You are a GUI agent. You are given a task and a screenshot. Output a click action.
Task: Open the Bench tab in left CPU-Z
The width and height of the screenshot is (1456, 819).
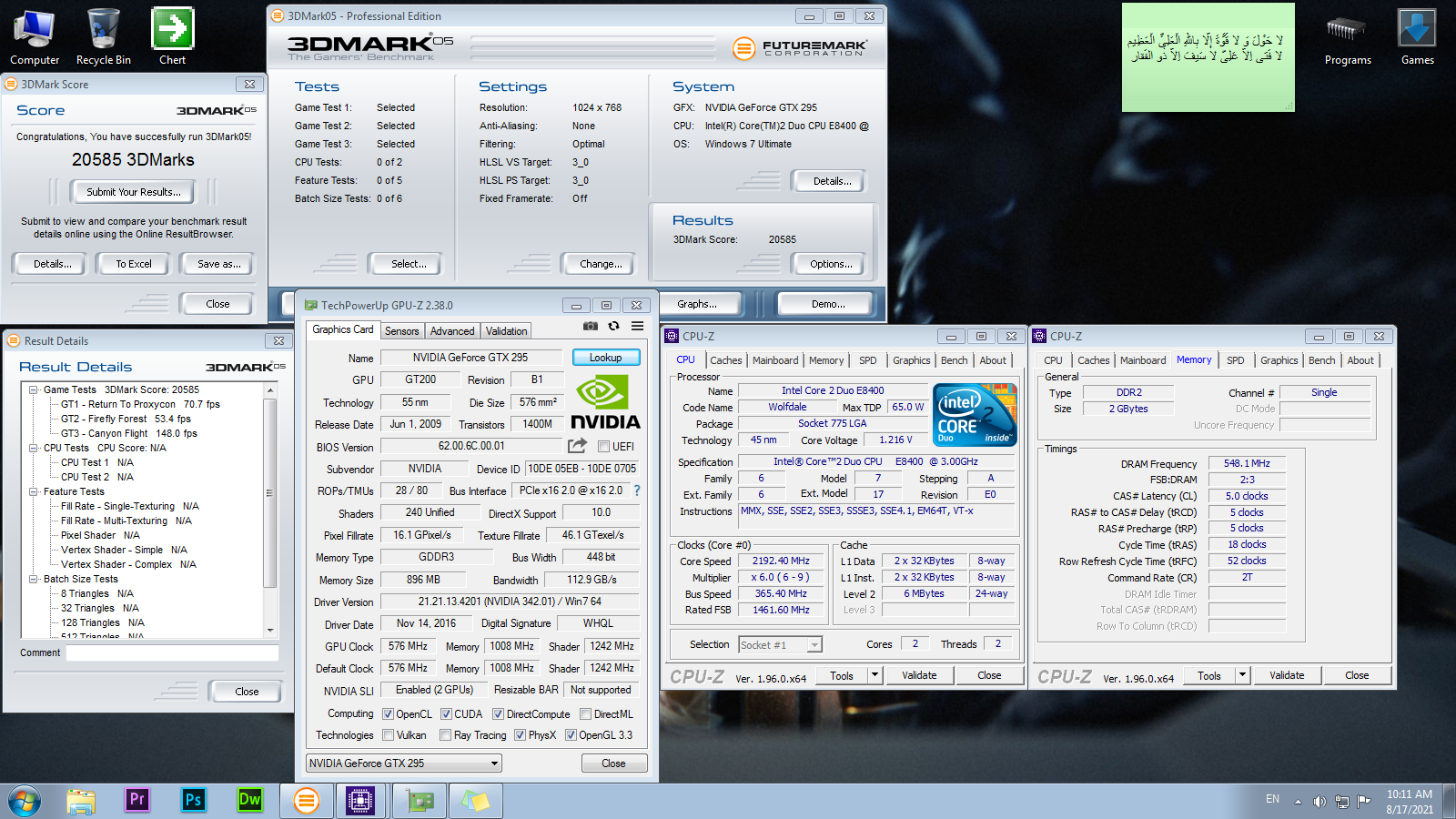[x=954, y=360]
